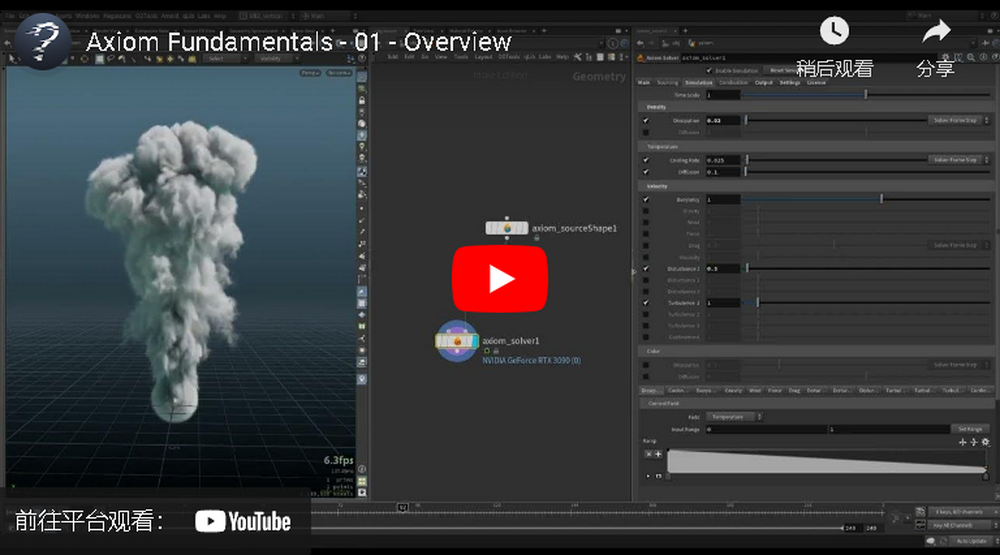This screenshot has width=1000, height=555.
Task: Switch to the Simulation tab
Action: [699, 83]
